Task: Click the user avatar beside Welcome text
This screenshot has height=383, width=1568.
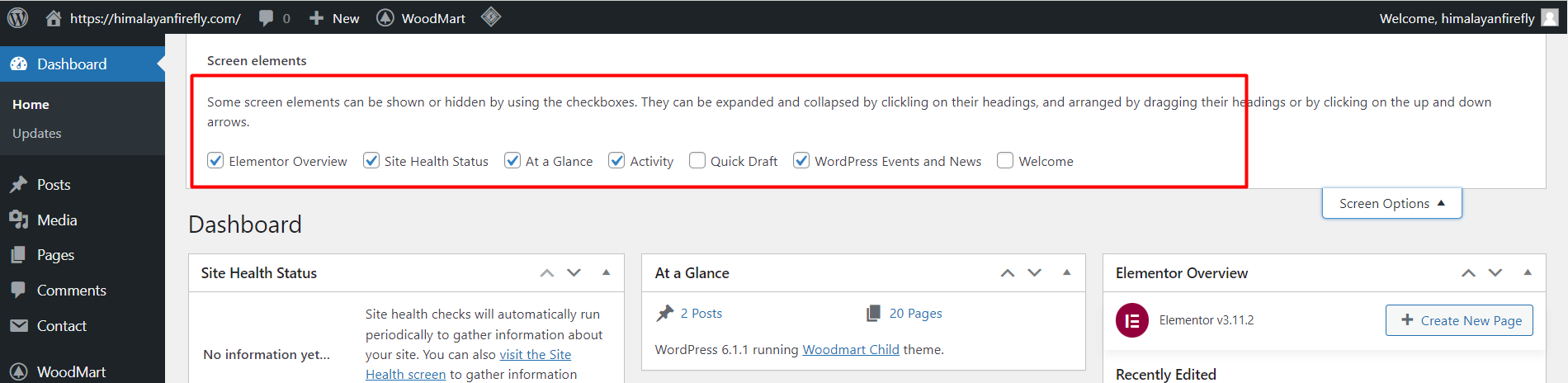Action: click(x=1550, y=17)
